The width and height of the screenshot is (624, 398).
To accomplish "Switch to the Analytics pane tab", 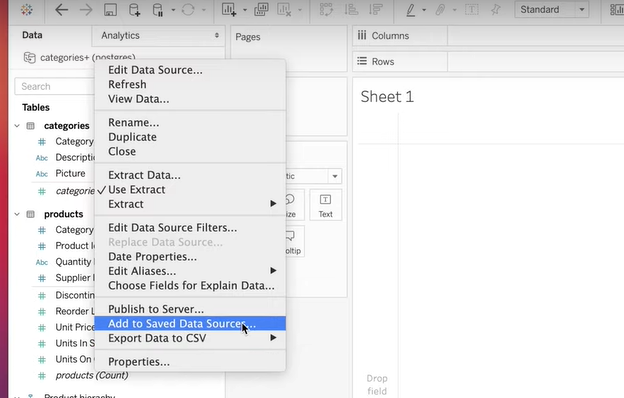I will click(x=120, y=35).
